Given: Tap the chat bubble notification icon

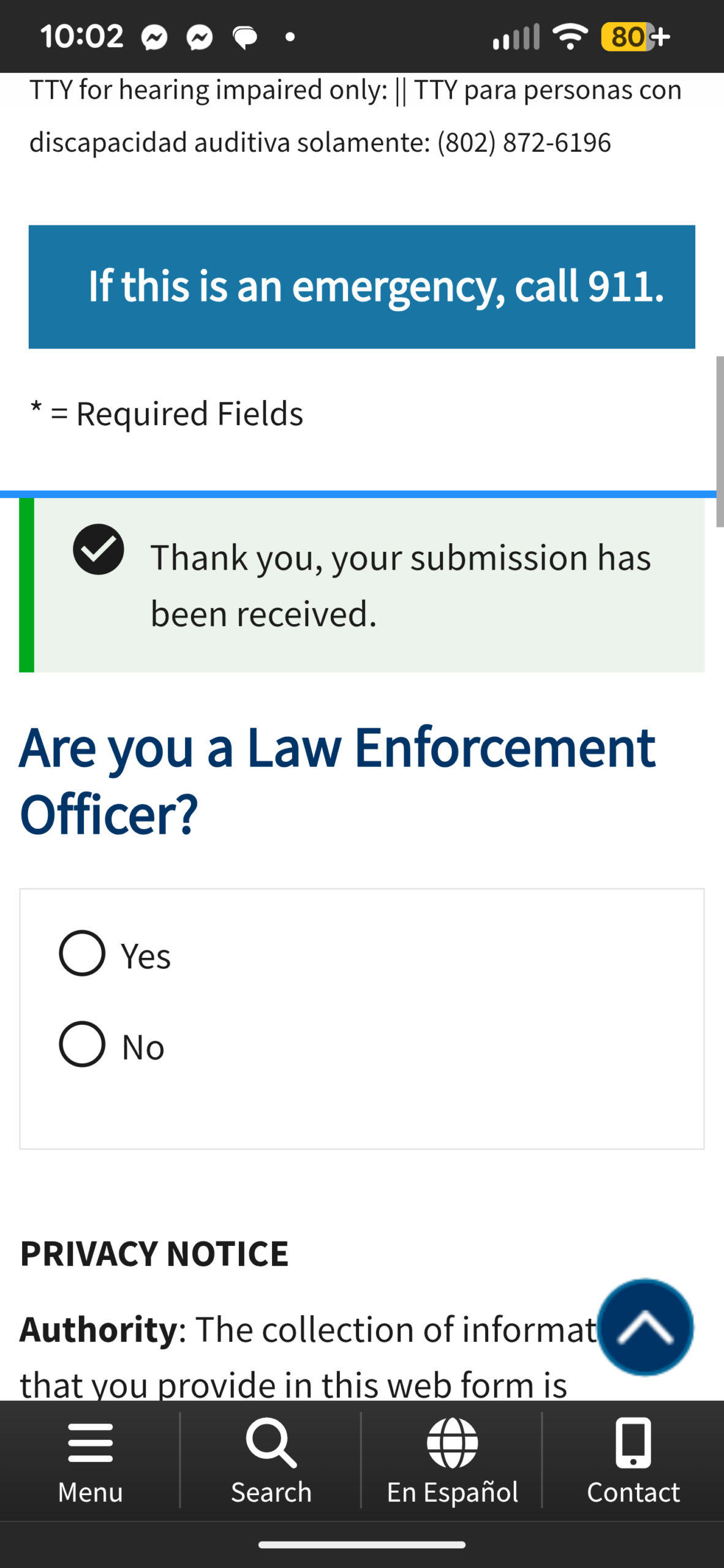Looking at the screenshot, I should point(245,38).
